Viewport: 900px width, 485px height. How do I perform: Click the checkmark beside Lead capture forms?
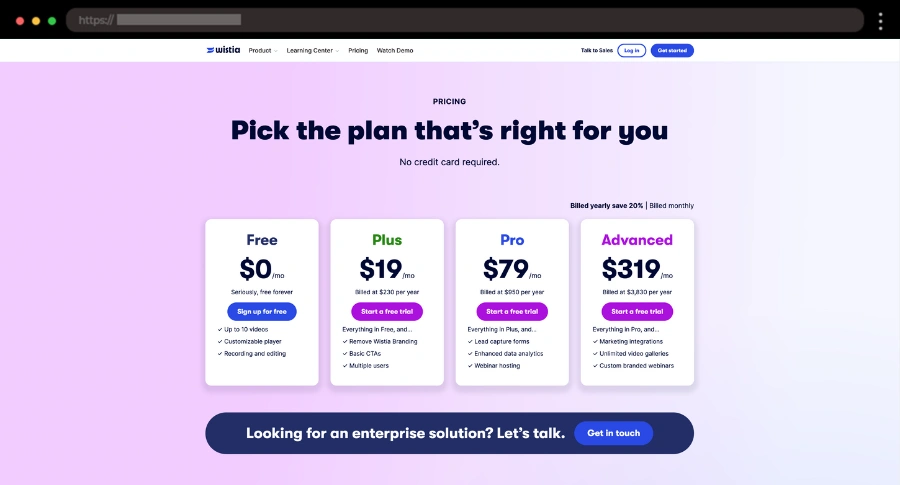pyautogui.click(x=470, y=341)
